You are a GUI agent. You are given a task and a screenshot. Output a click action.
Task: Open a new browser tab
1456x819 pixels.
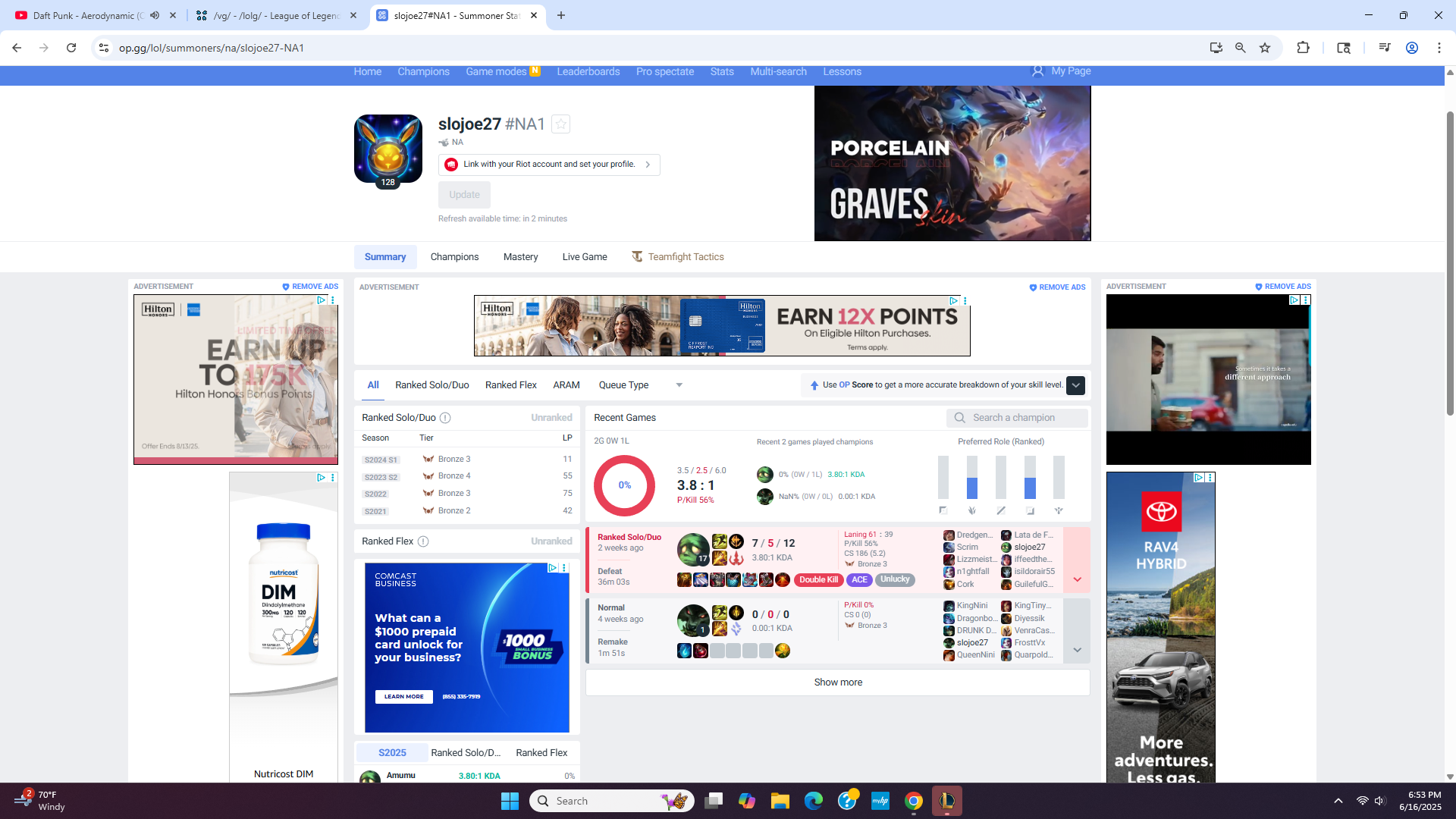pyautogui.click(x=561, y=15)
